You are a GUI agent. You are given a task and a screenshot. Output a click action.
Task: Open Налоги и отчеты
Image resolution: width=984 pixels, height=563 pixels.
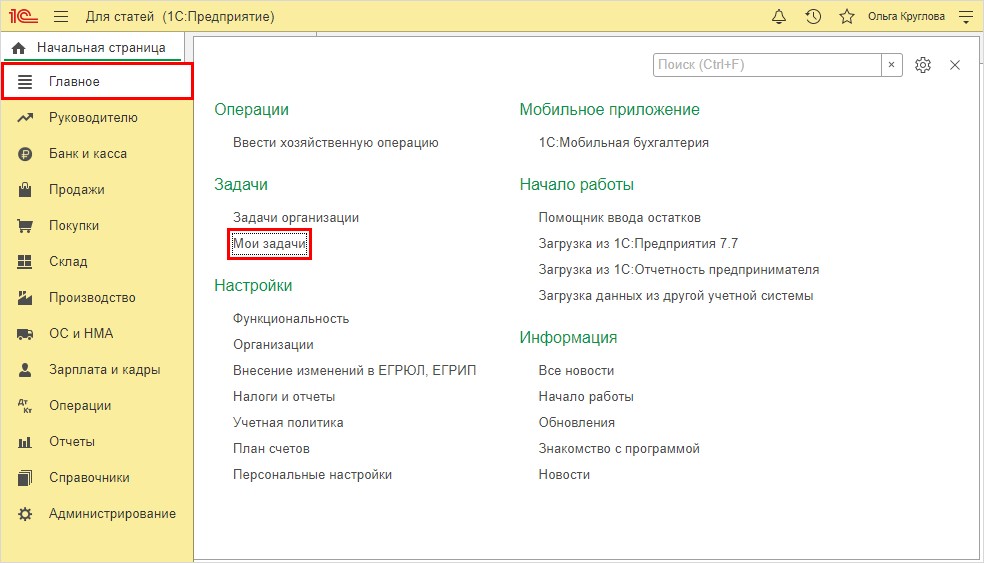pos(284,397)
